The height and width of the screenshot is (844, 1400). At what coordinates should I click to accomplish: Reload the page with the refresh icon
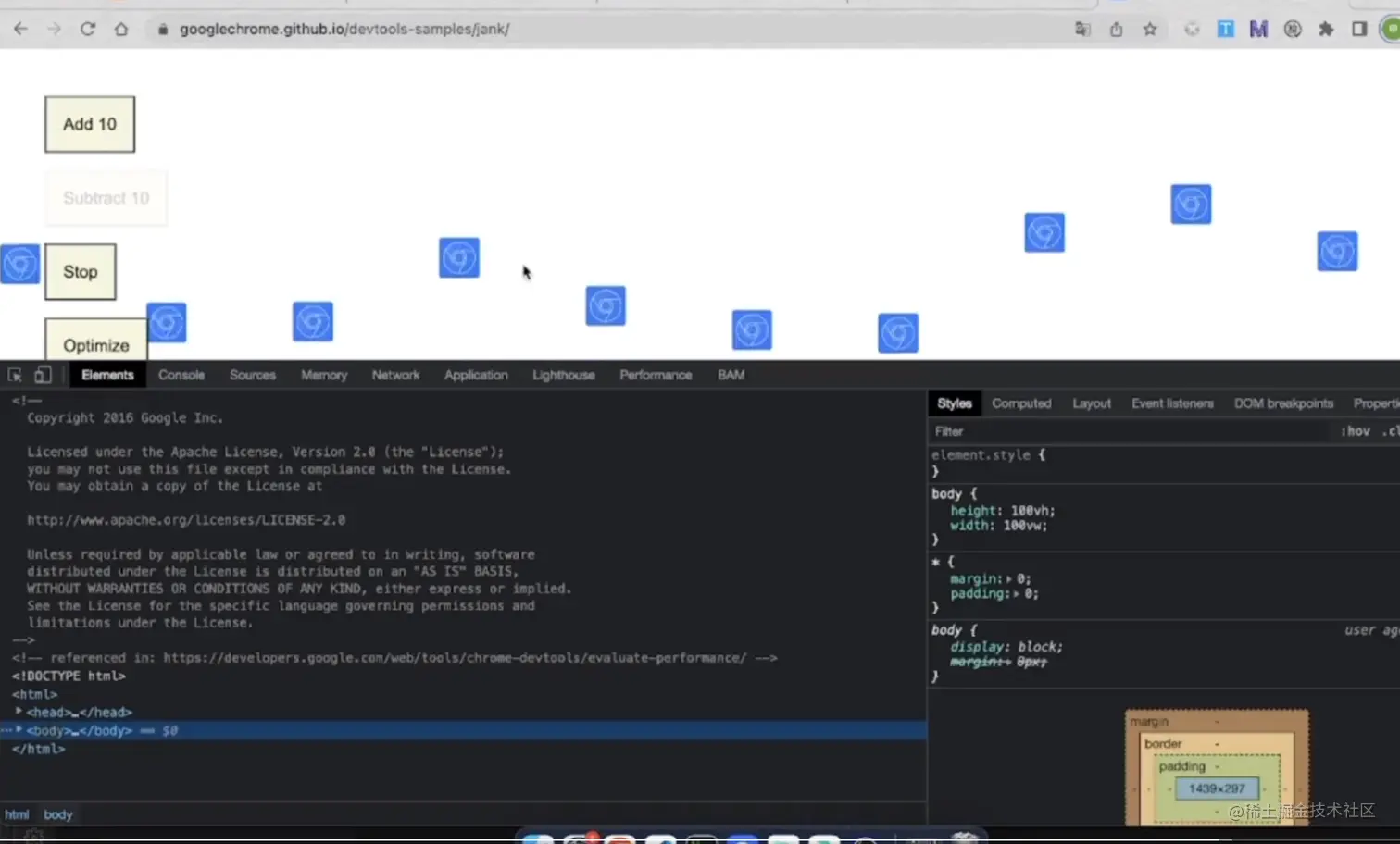click(x=88, y=29)
